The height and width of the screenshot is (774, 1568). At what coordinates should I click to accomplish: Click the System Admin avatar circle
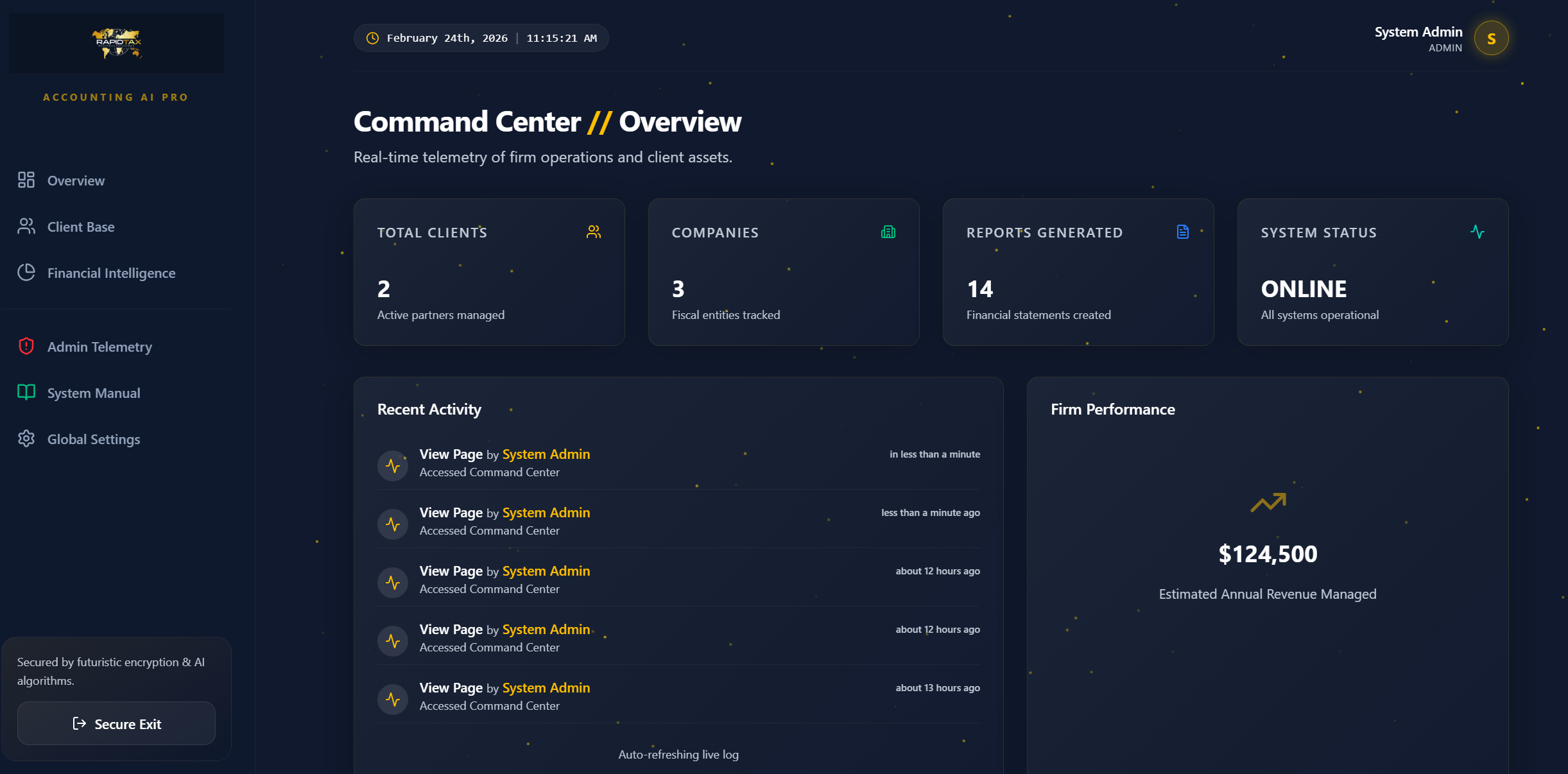click(1491, 39)
